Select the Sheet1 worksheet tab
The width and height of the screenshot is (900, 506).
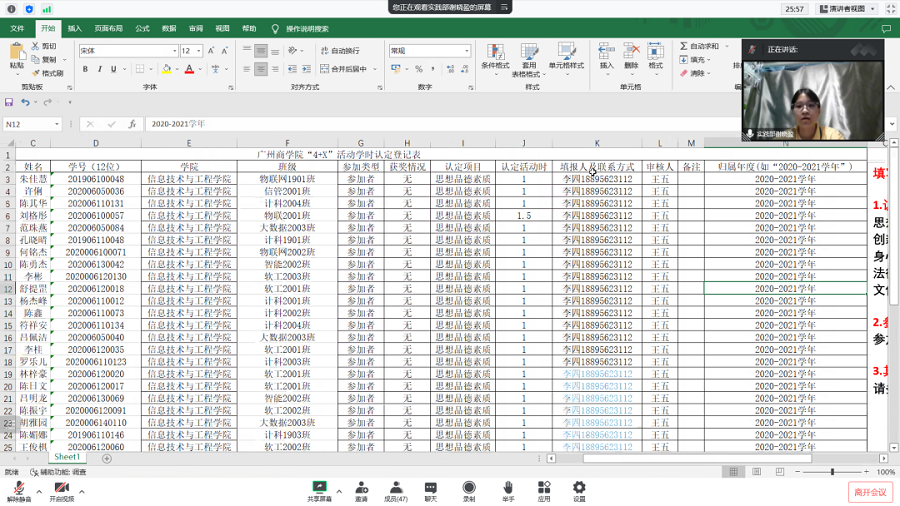tap(67, 457)
